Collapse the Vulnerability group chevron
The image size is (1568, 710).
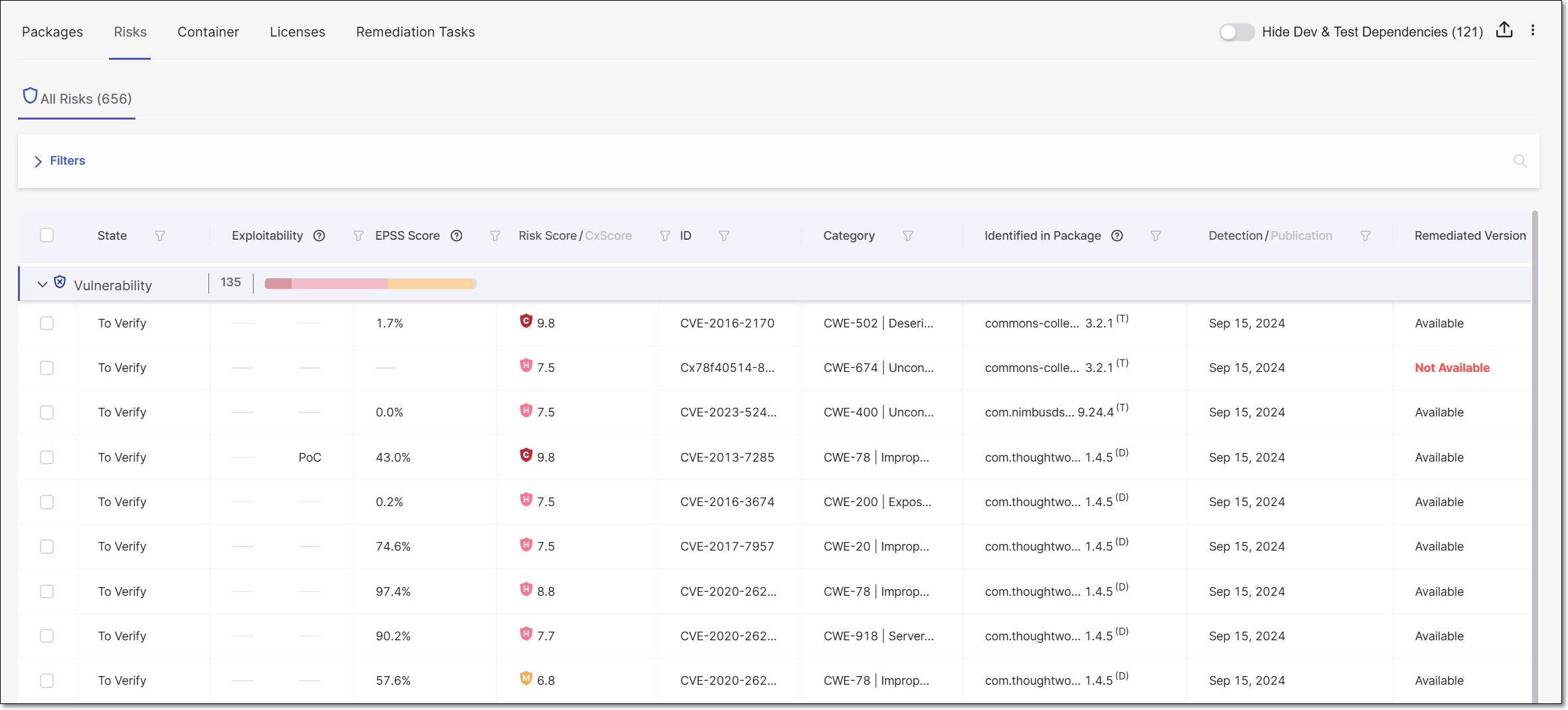click(42, 284)
